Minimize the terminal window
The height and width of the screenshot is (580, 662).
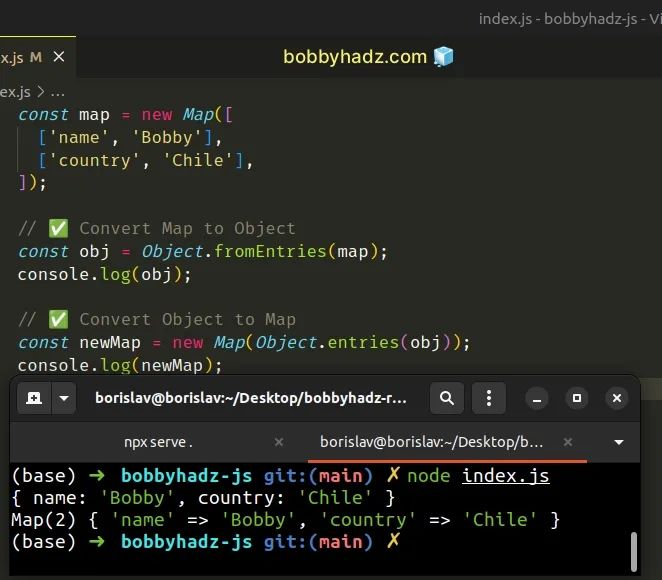click(x=537, y=398)
